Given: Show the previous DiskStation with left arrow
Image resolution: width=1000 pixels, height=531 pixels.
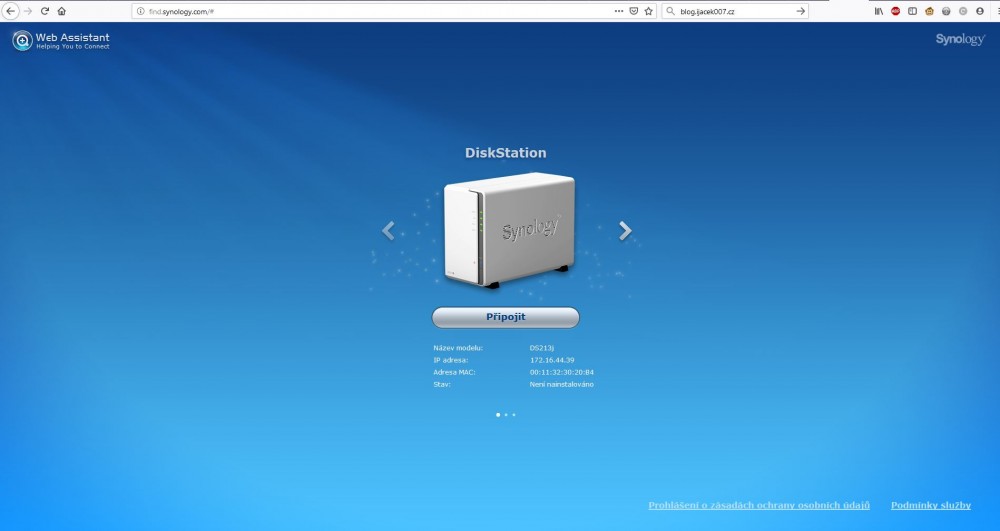Looking at the screenshot, I should pyautogui.click(x=388, y=231).
